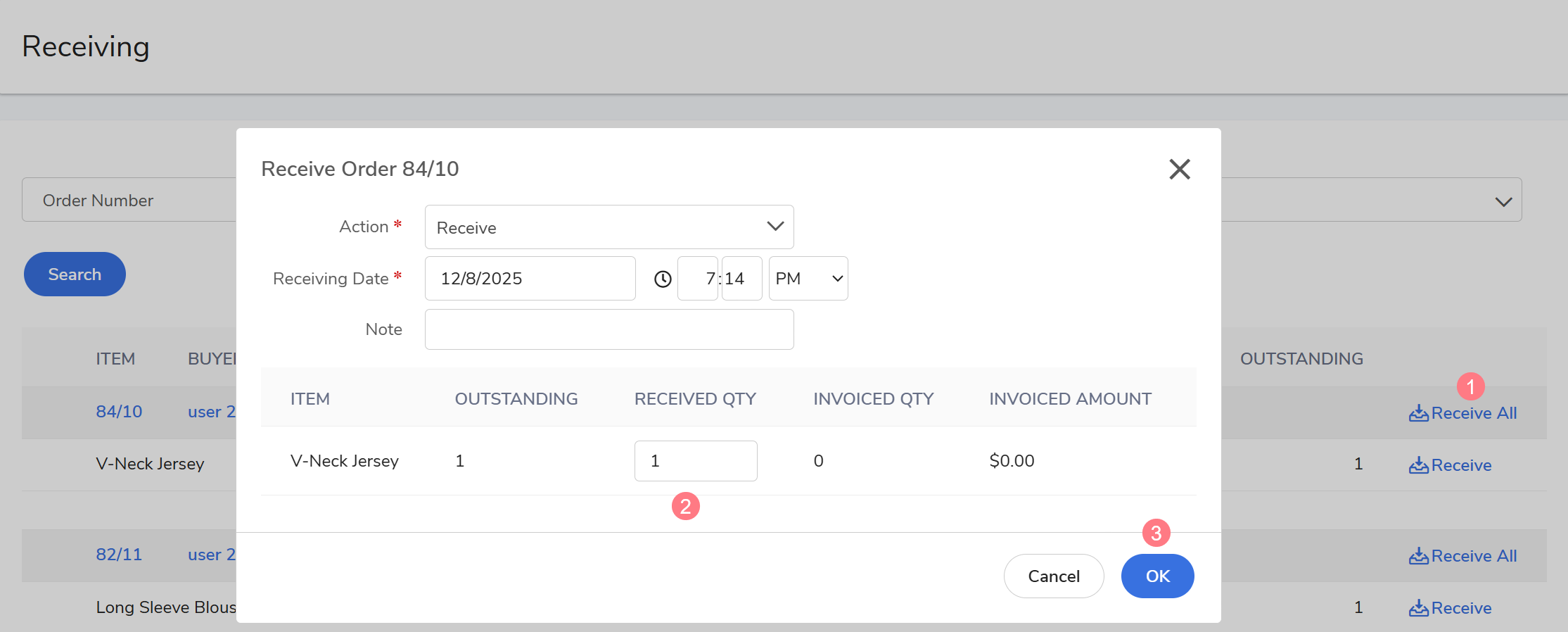
Task: Click the Receiving Date field
Action: tap(530, 279)
